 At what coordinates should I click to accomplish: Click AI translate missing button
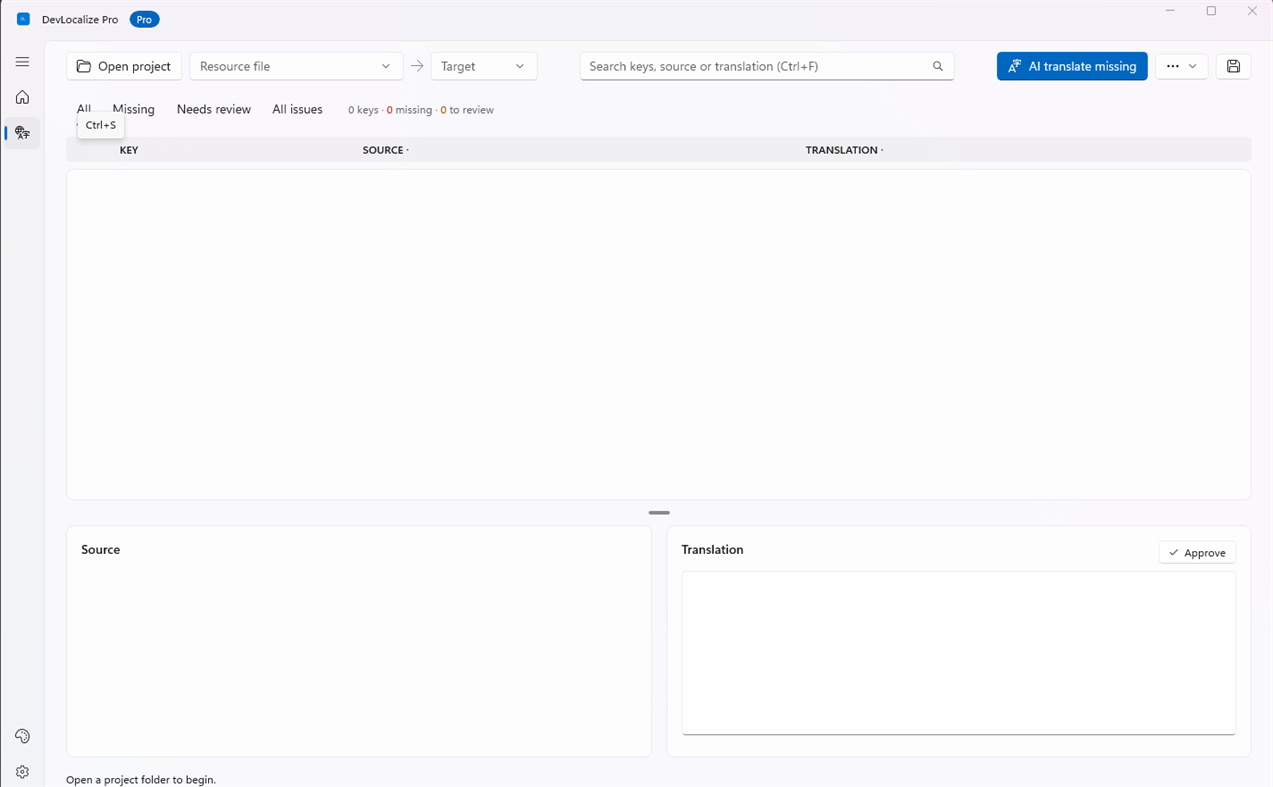click(1072, 66)
